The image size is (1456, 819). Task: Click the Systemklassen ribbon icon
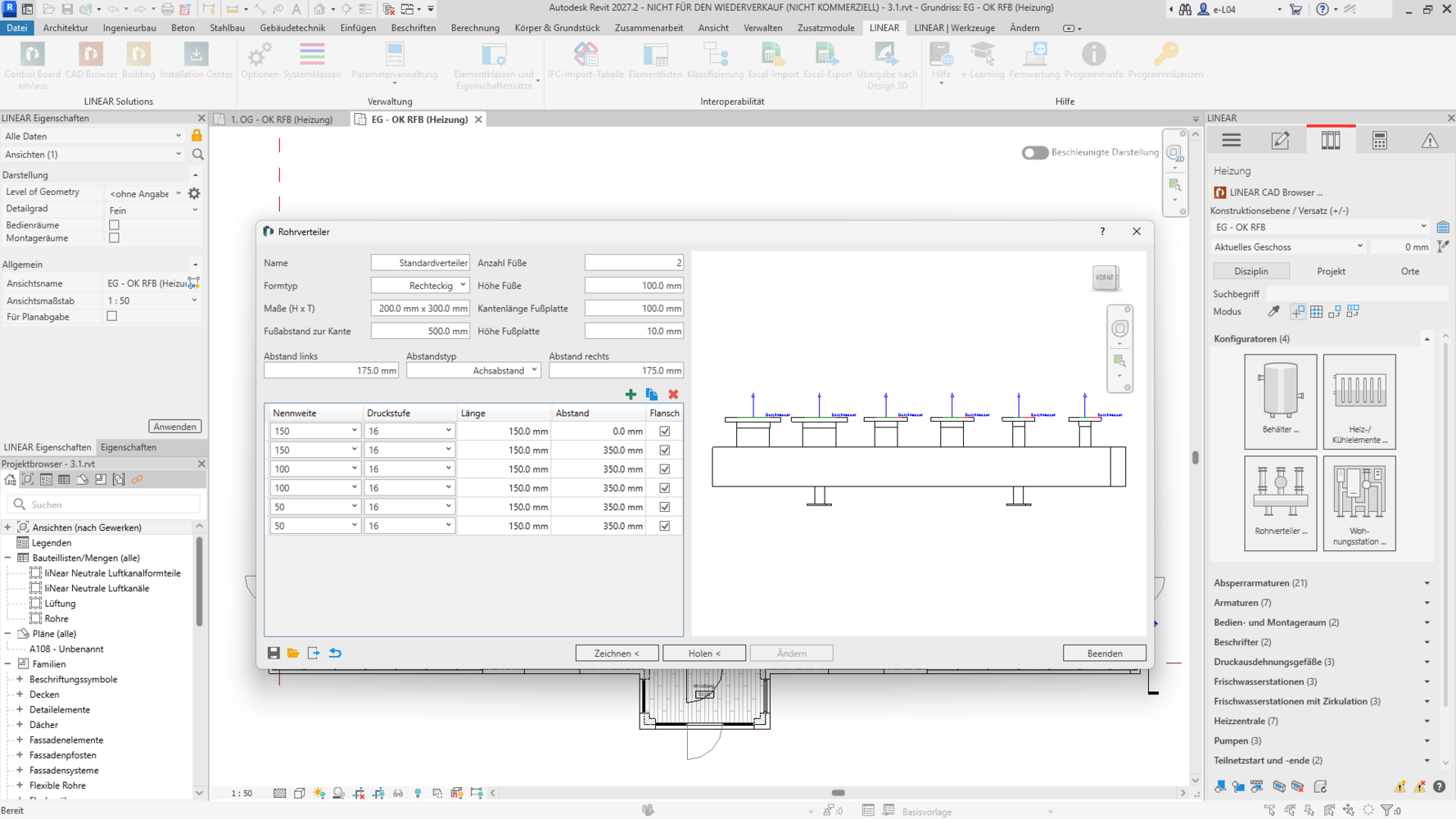(312, 61)
